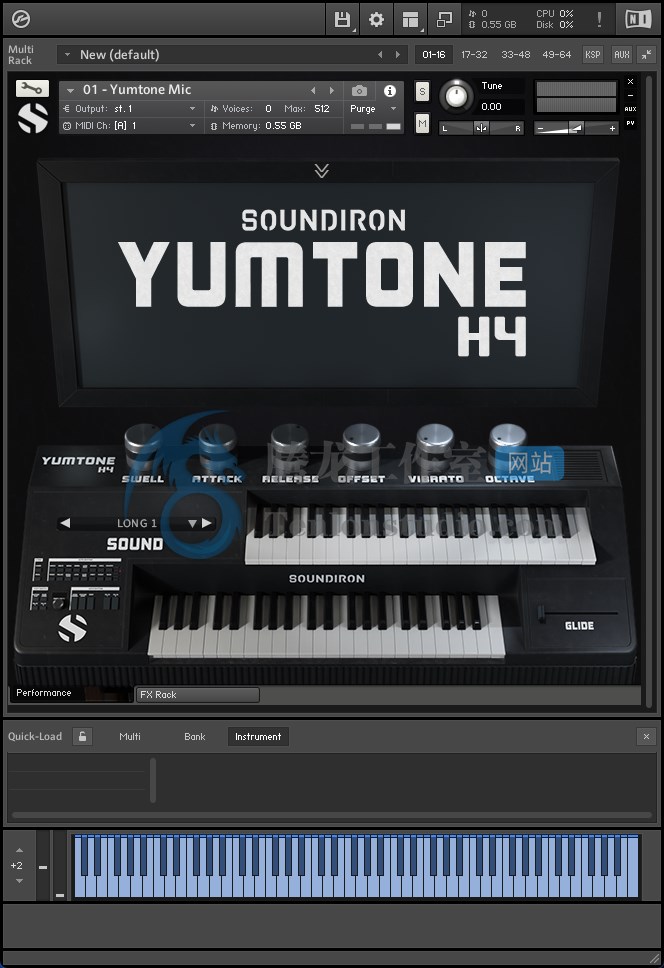664x968 pixels.
Task: Shift keyboard octave down arrow
Action: pyautogui.click(x=19, y=881)
